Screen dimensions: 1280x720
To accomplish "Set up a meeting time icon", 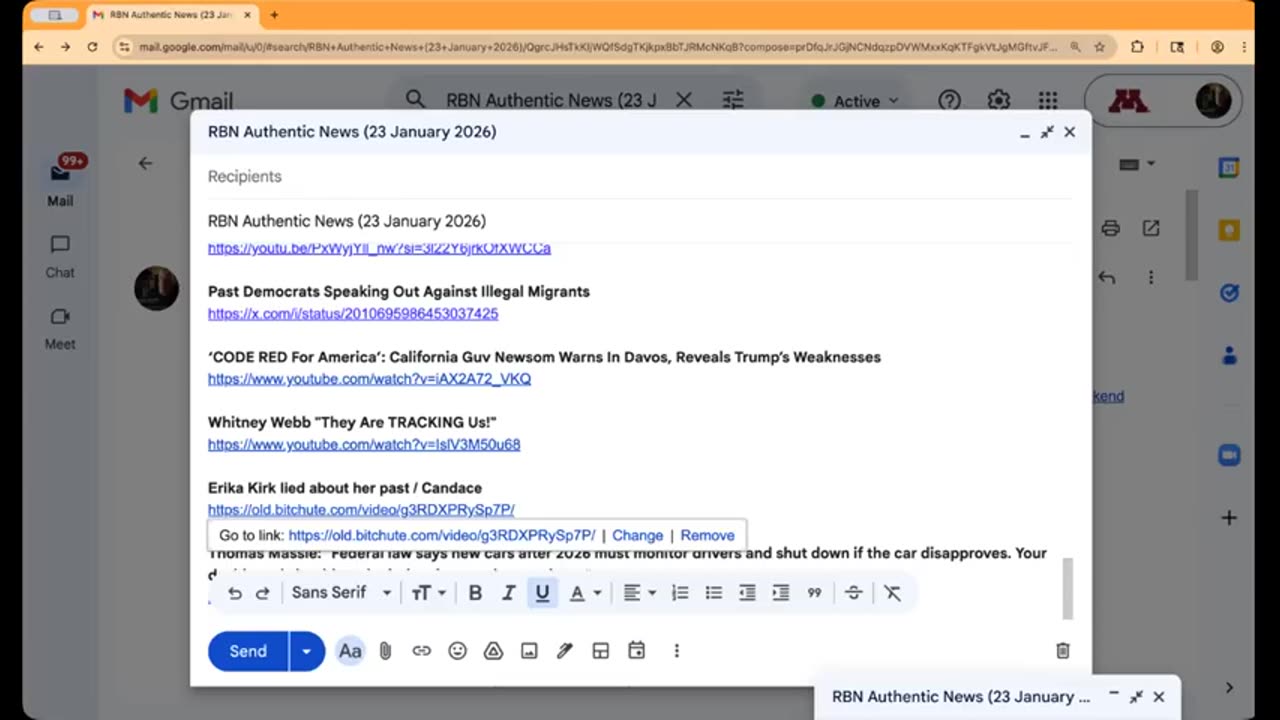I will (x=636, y=651).
